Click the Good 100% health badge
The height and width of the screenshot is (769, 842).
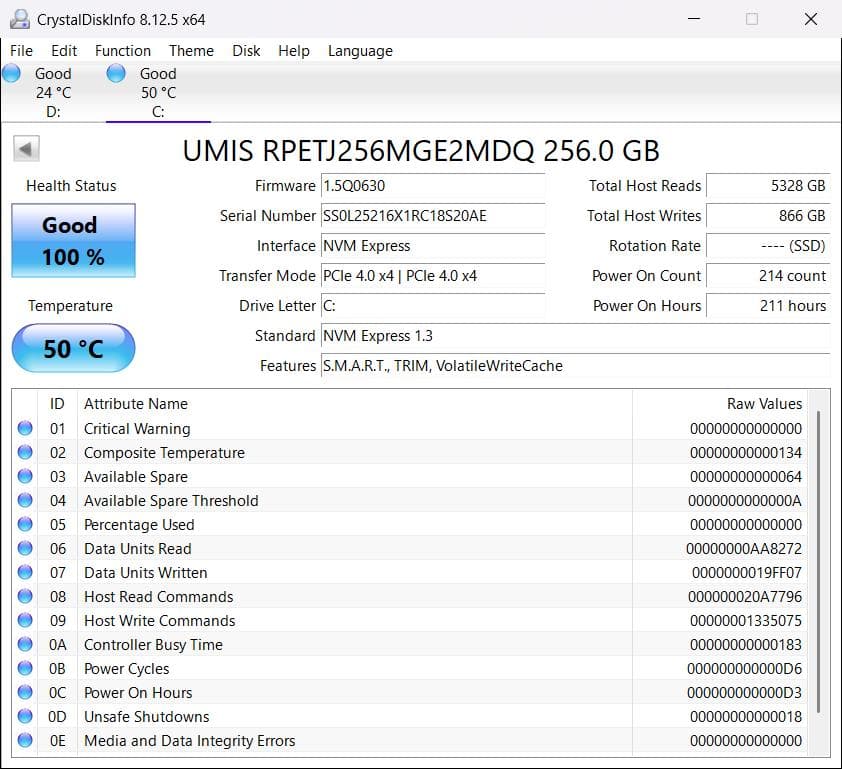point(72,238)
